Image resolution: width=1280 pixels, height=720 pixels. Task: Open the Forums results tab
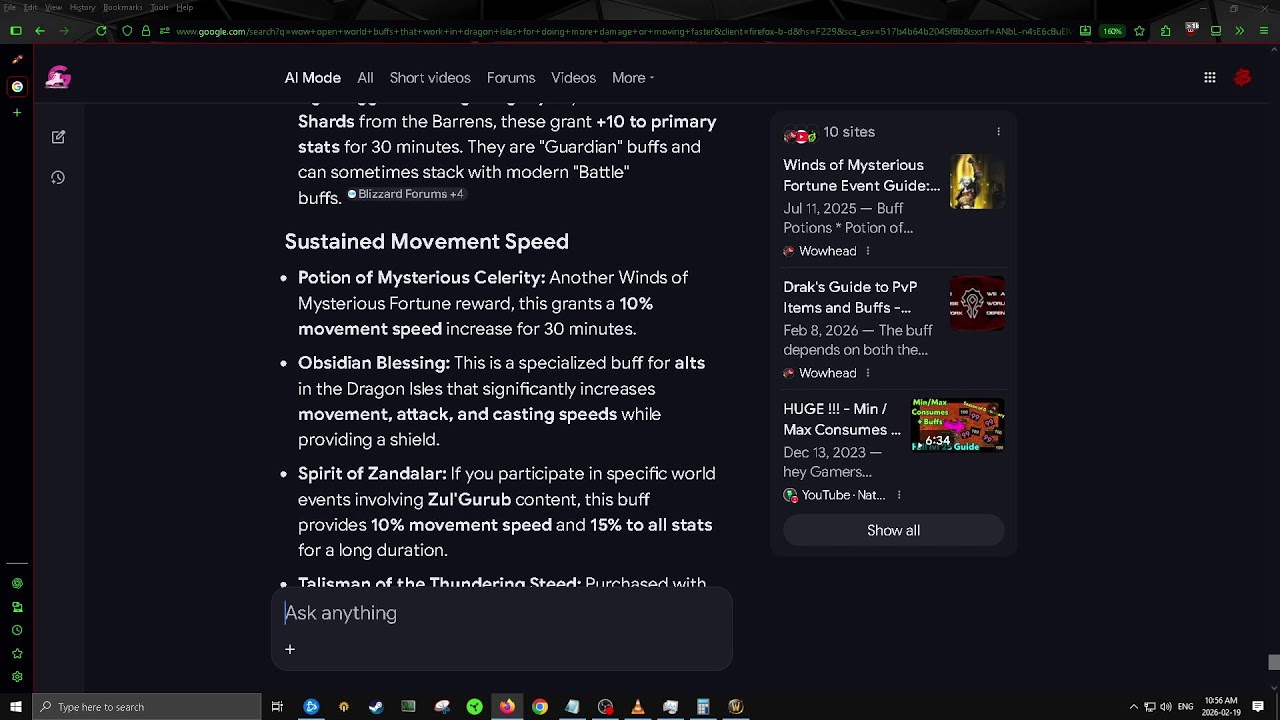click(x=511, y=78)
